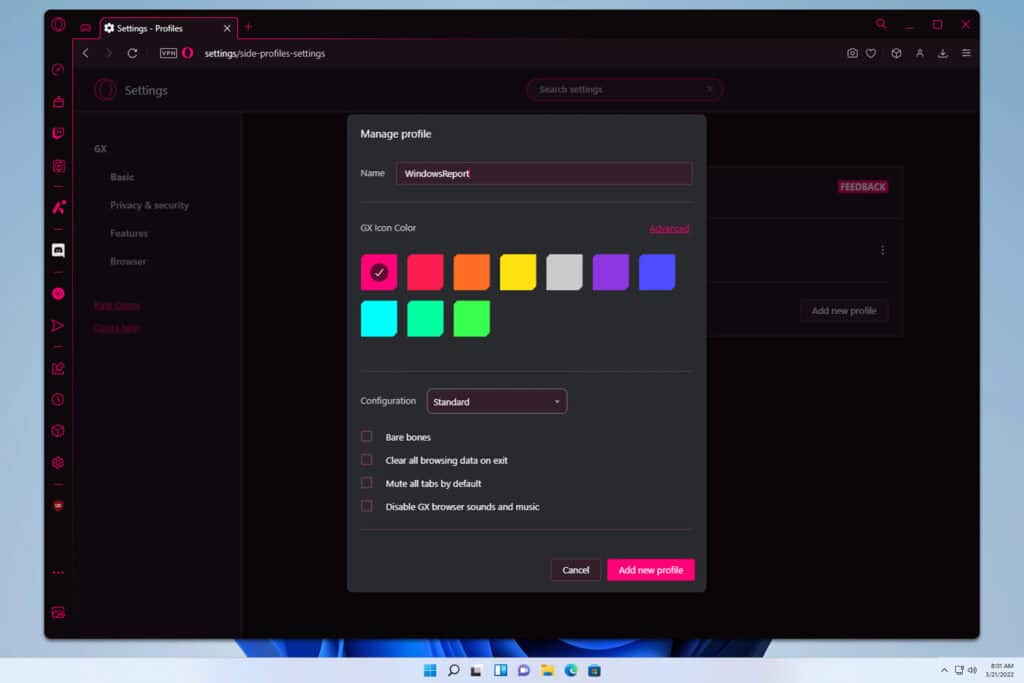1024x683 pixels.
Task: Click the Name field containing WindowsReport
Action: point(544,174)
